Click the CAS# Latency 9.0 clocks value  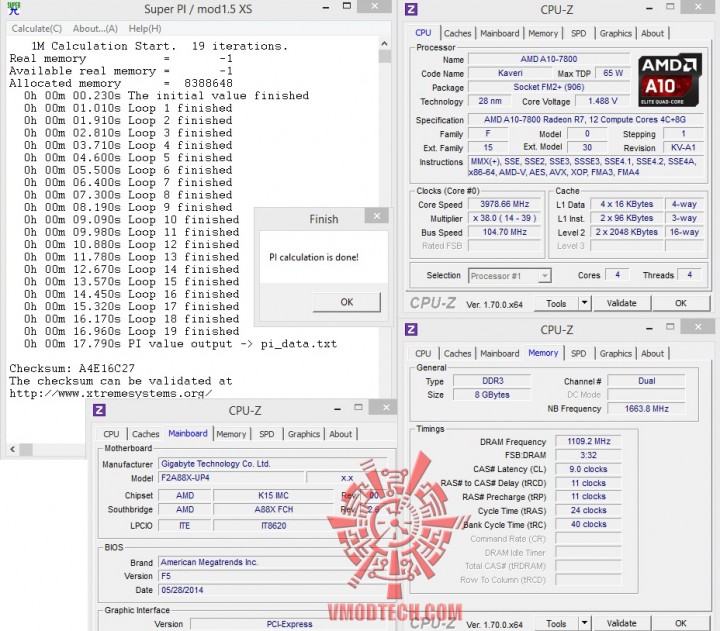[x=589, y=469]
